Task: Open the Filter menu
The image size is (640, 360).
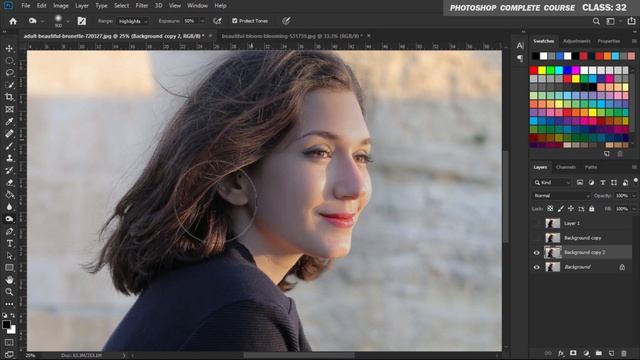Action: pos(142,6)
